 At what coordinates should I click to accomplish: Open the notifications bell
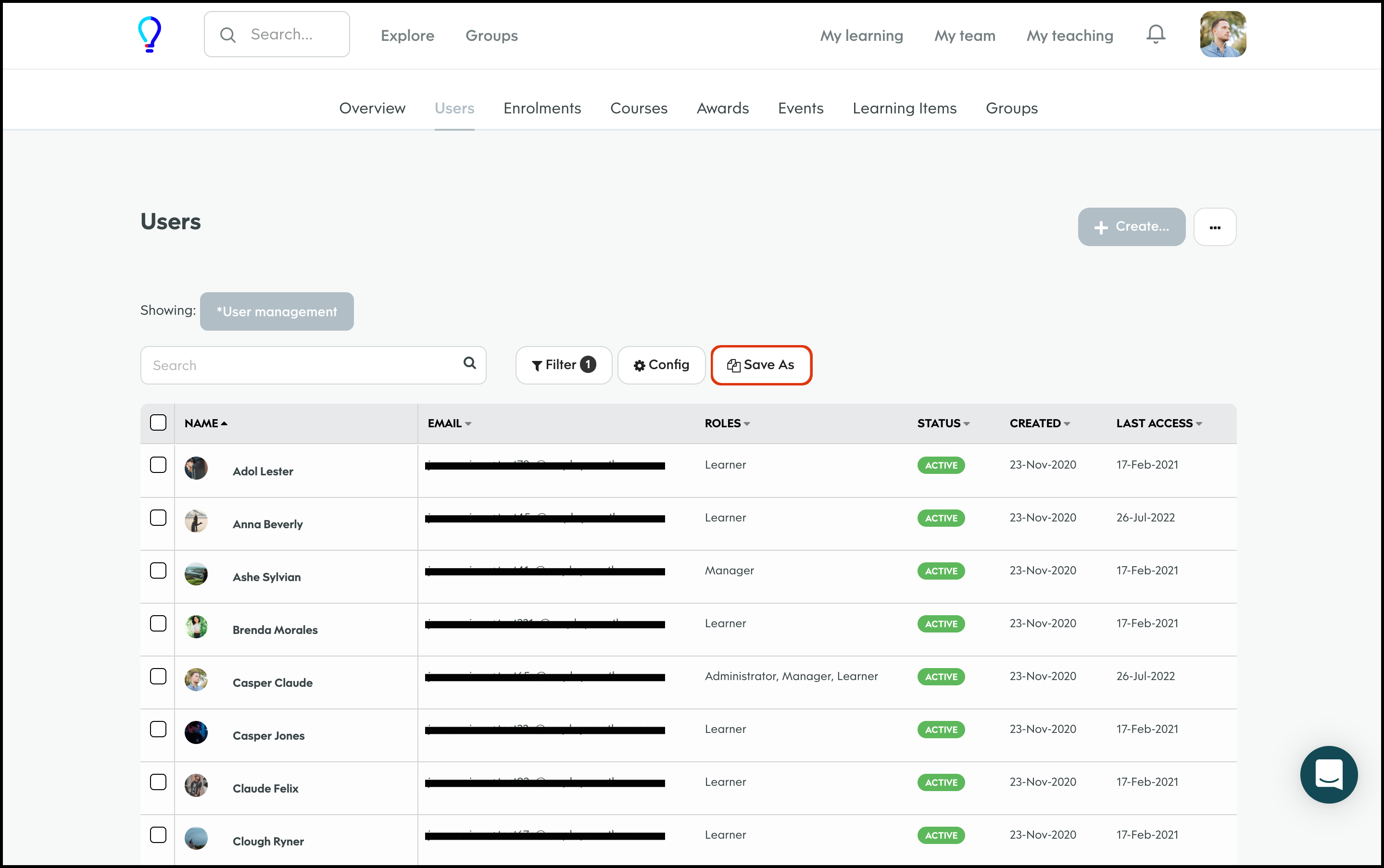(1156, 35)
